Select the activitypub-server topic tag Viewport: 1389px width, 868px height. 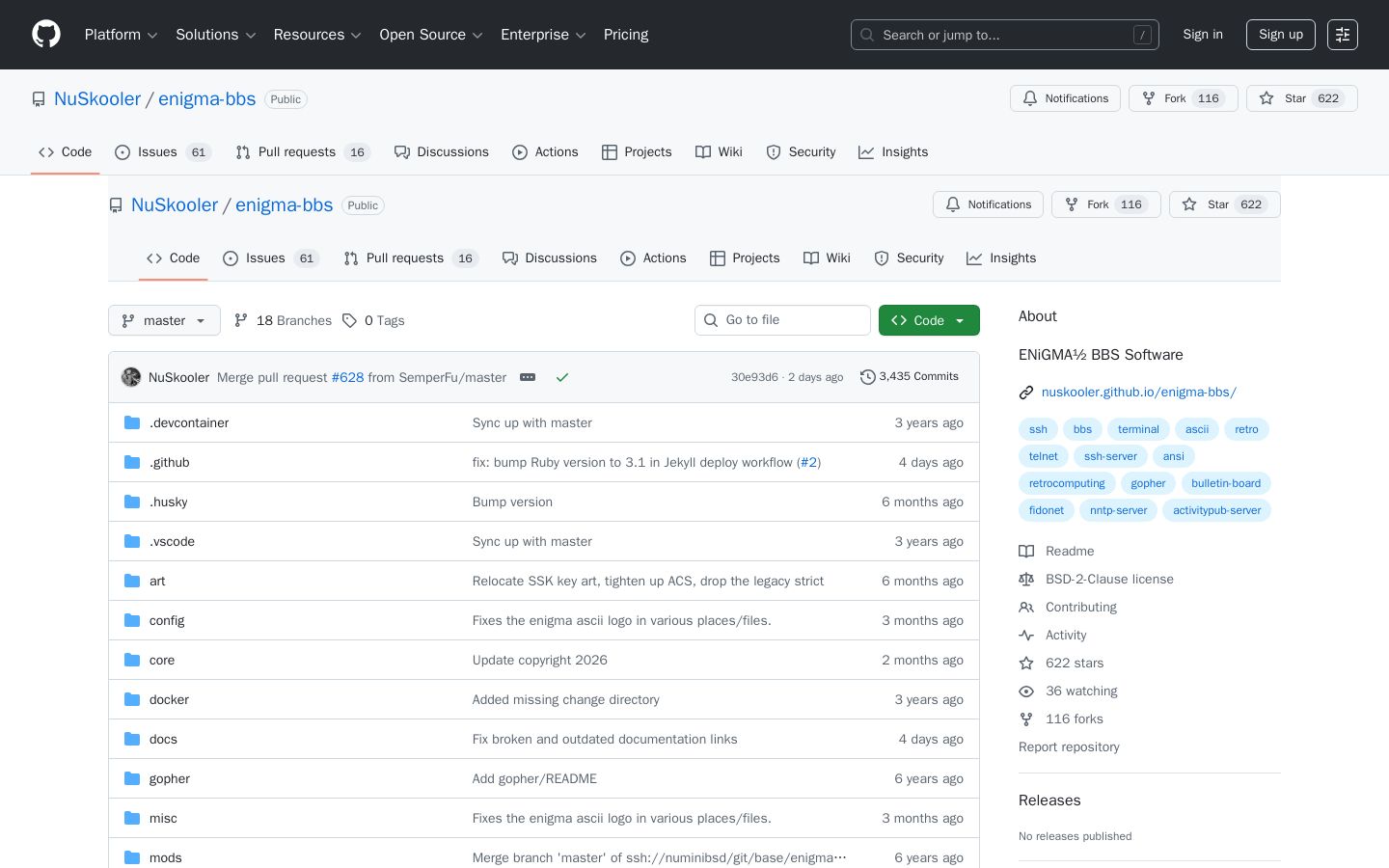[1216, 510]
